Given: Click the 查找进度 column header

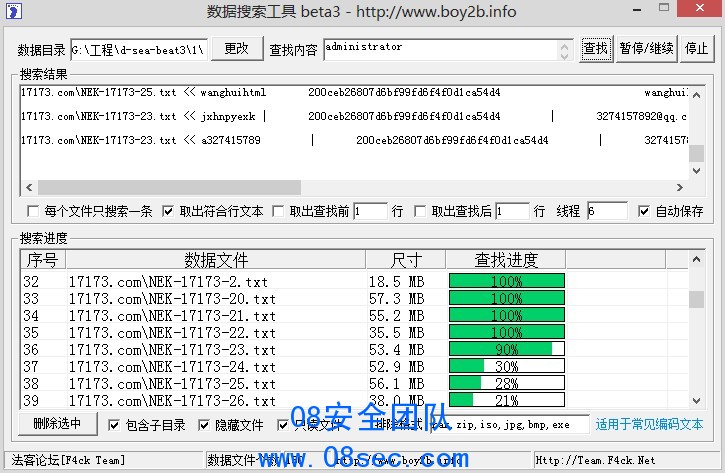Looking at the screenshot, I should [506, 259].
